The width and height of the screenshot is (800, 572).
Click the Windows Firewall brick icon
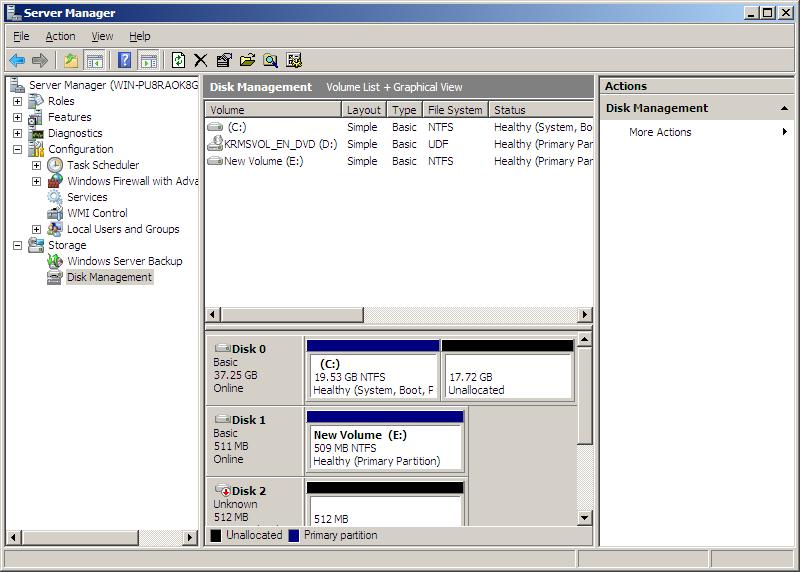pos(55,181)
